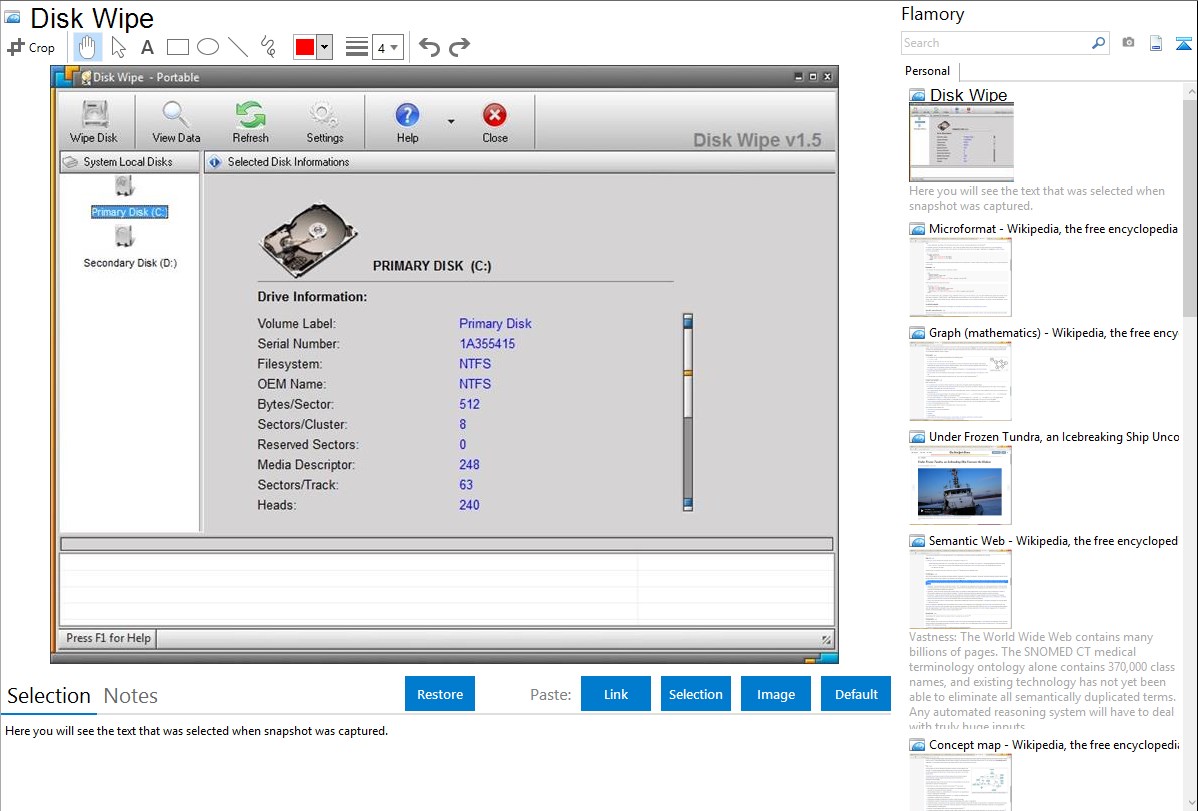This screenshot has width=1198, height=811.
Task: Click the Selected Disk Informations info icon
Action: pyautogui.click(x=215, y=162)
